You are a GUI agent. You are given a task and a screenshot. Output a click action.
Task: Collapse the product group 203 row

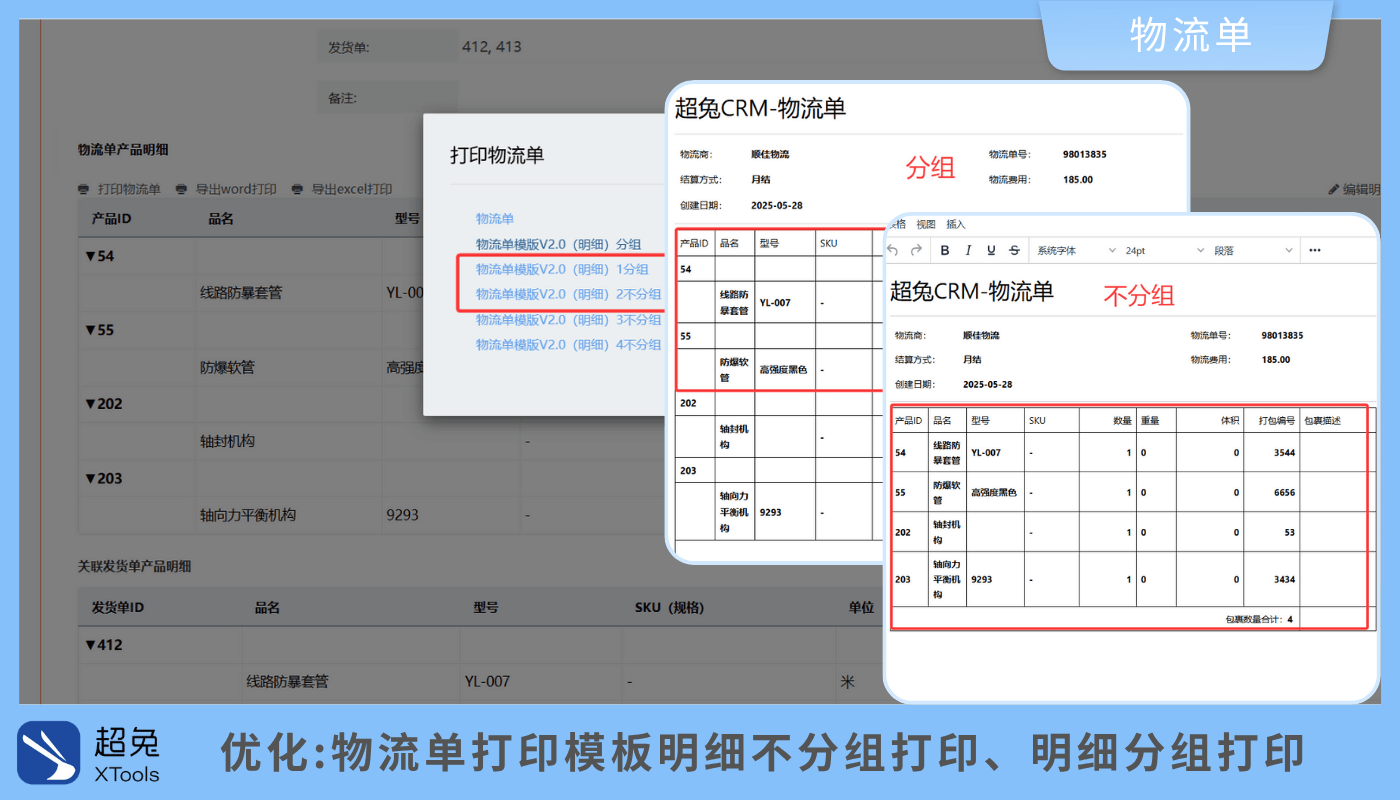pos(91,478)
